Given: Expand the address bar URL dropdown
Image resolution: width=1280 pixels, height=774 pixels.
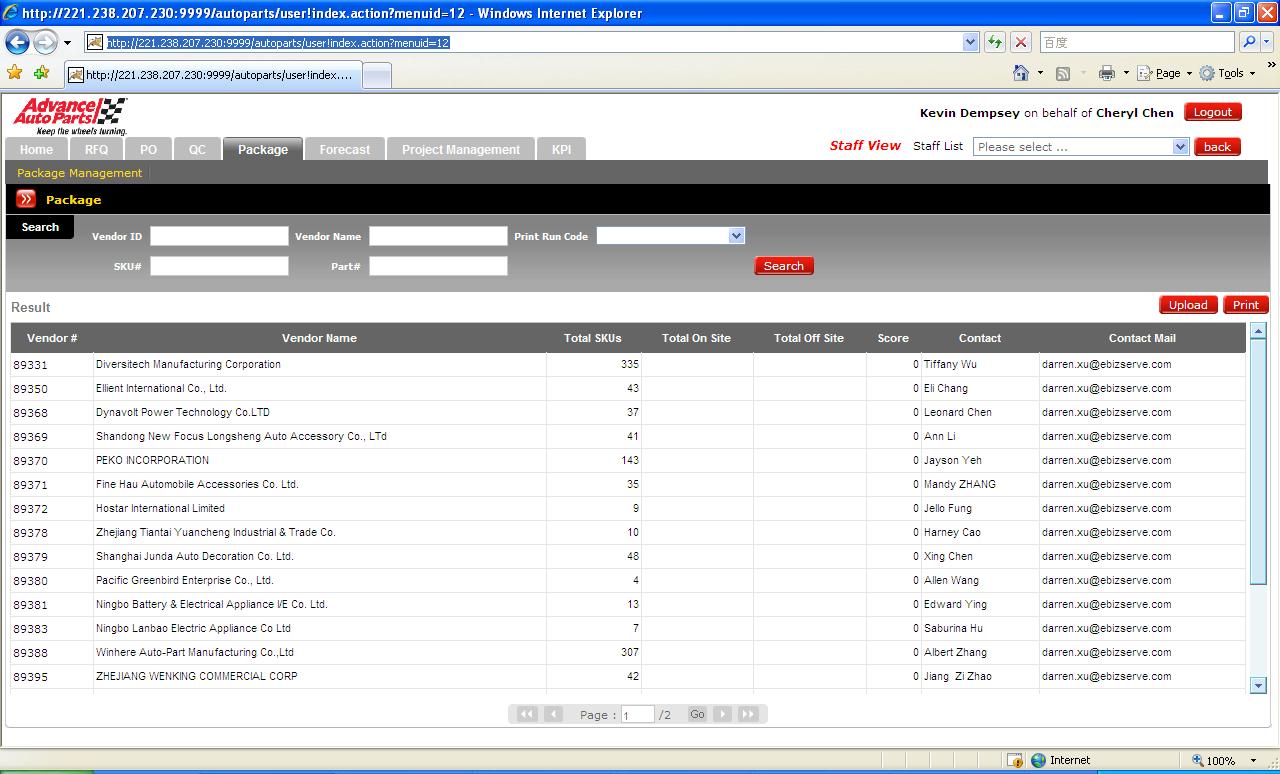Looking at the screenshot, I should tap(970, 42).
